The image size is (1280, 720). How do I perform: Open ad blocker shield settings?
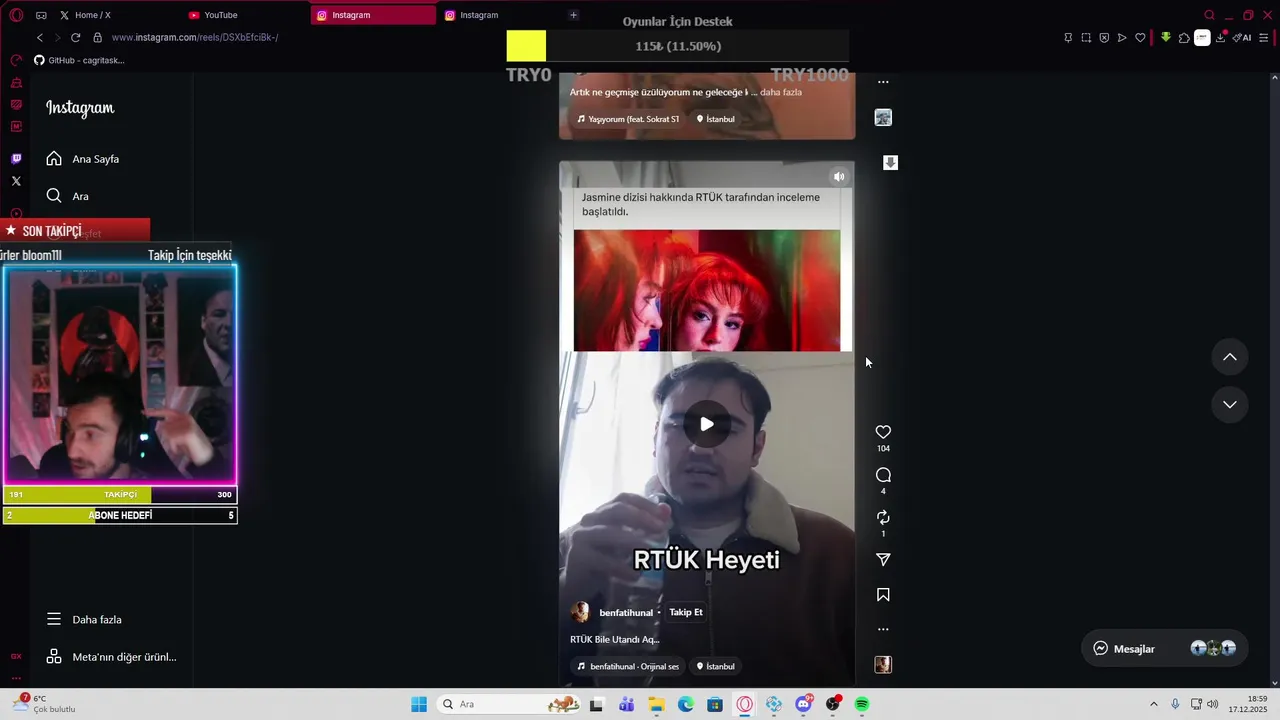1104,38
